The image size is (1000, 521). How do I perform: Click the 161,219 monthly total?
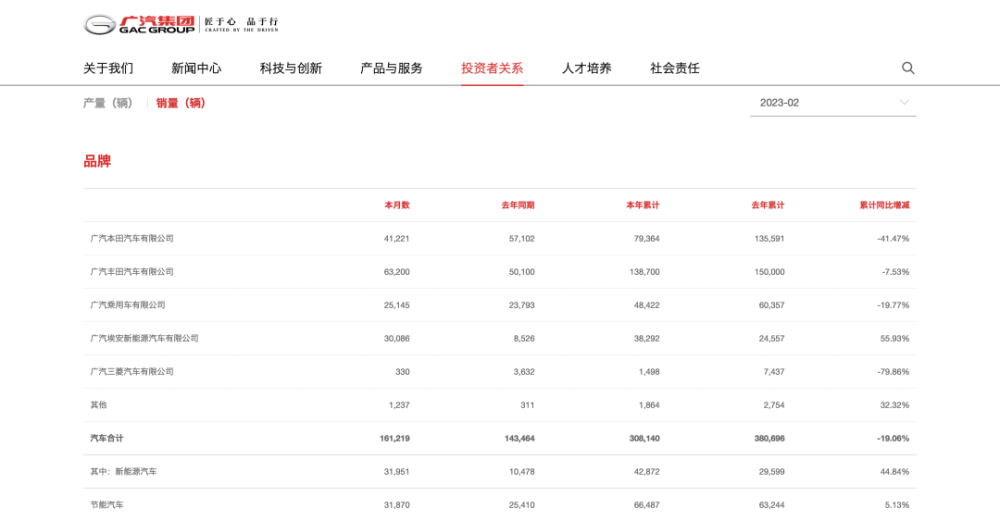pyautogui.click(x=395, y=438)
